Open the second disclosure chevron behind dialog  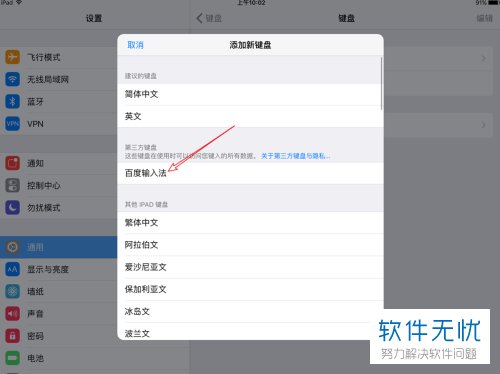484,125
